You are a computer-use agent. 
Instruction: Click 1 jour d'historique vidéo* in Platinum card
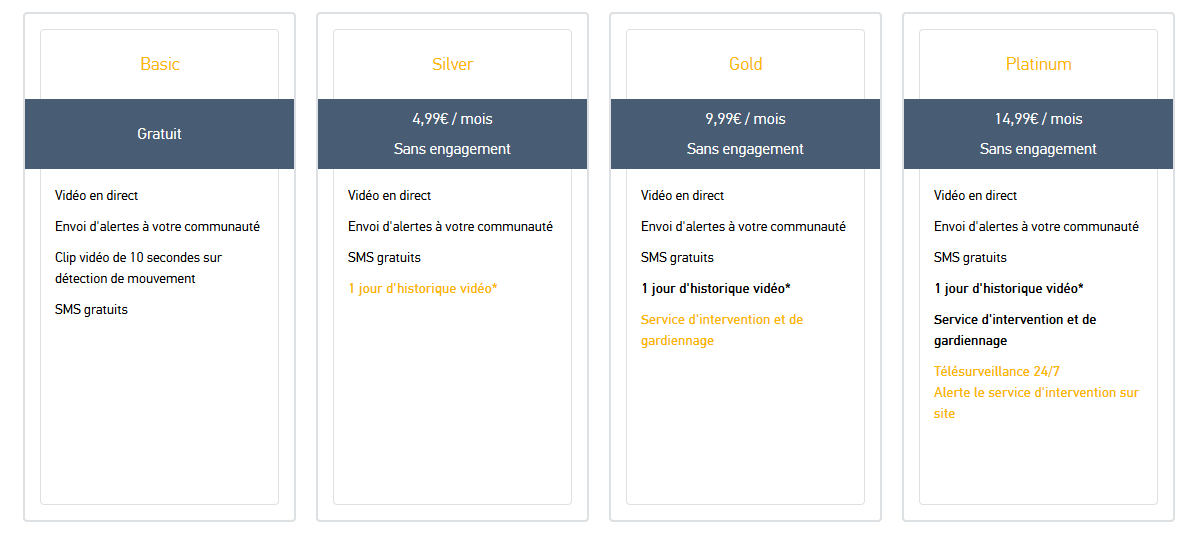pos(1009,289)
